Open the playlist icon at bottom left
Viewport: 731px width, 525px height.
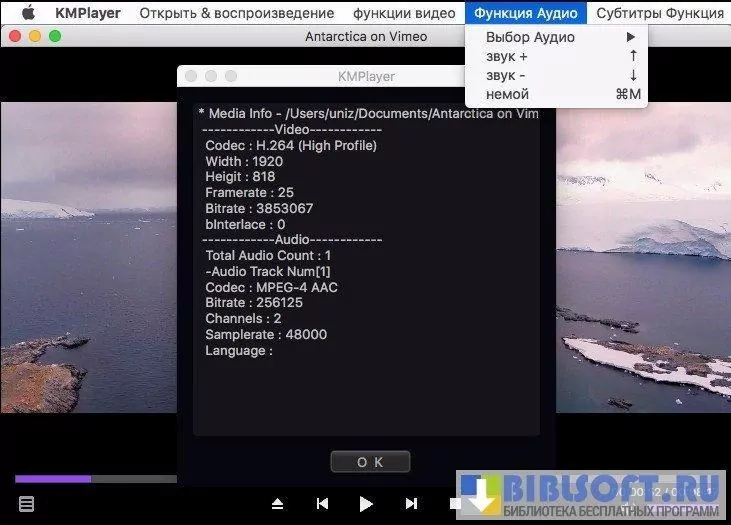click(x=27, y=504)
